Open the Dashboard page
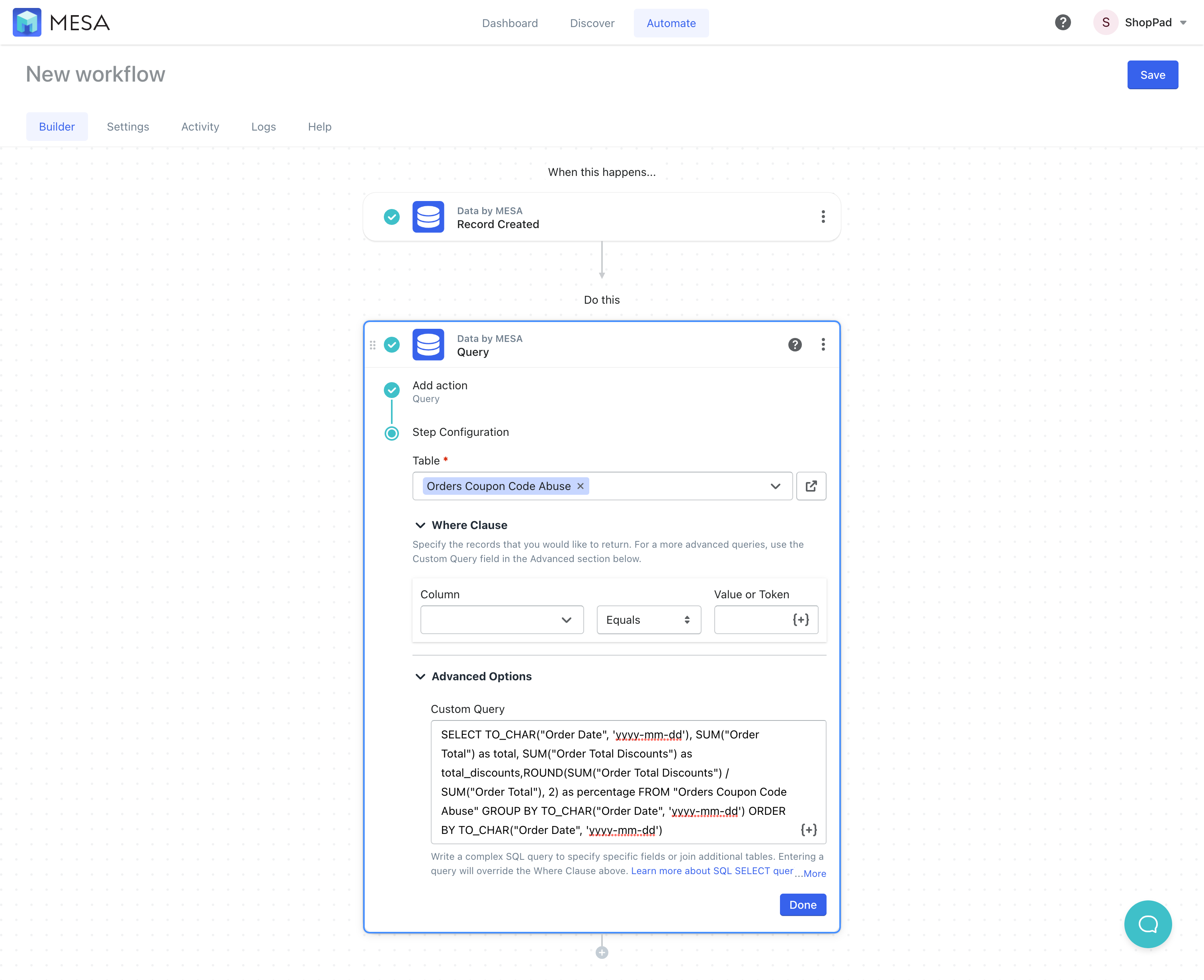The height and width of the screenshot is (980, 1204). click(x=510, y=23)
